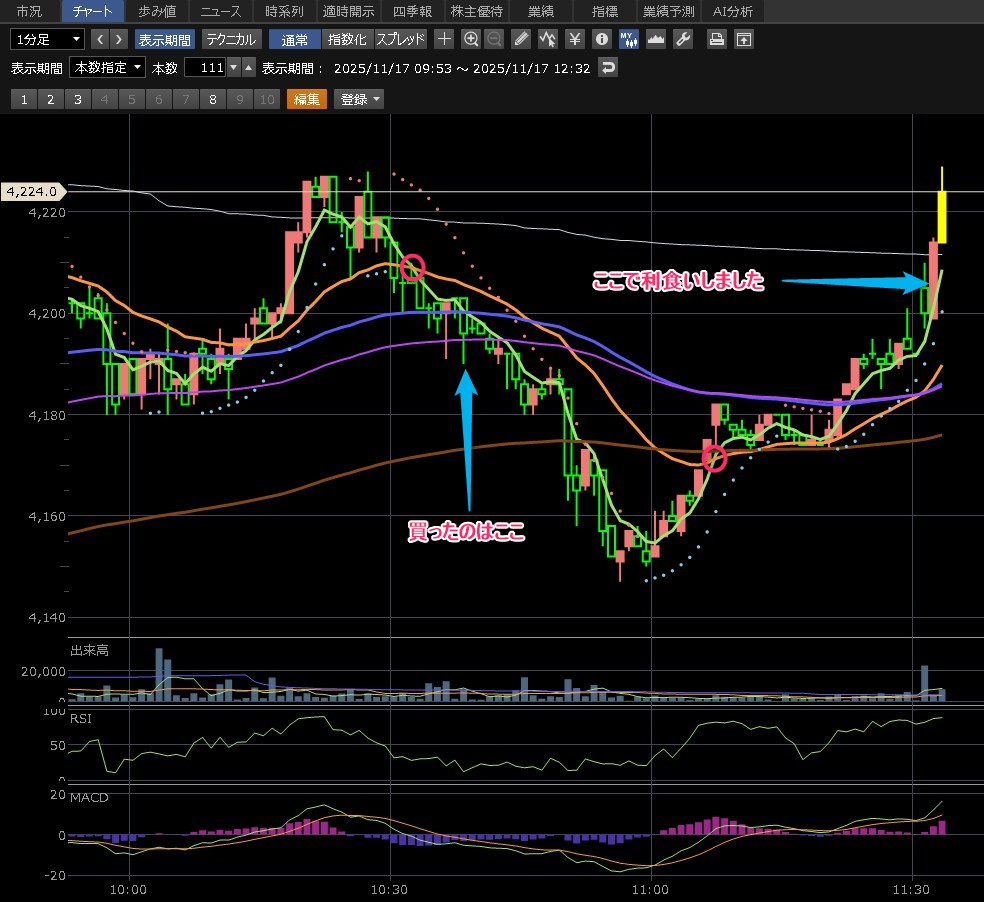Click the yen price icon

pos(574,40)
